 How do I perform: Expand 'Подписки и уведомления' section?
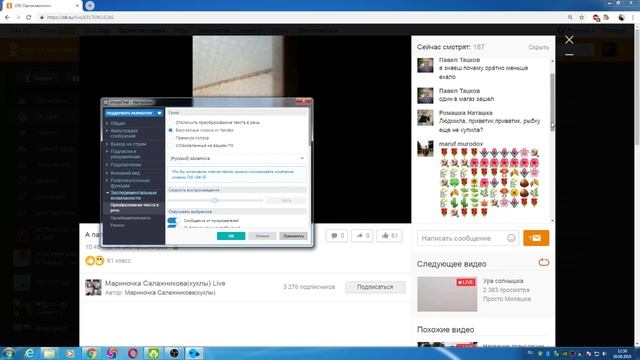coord(125,154)
